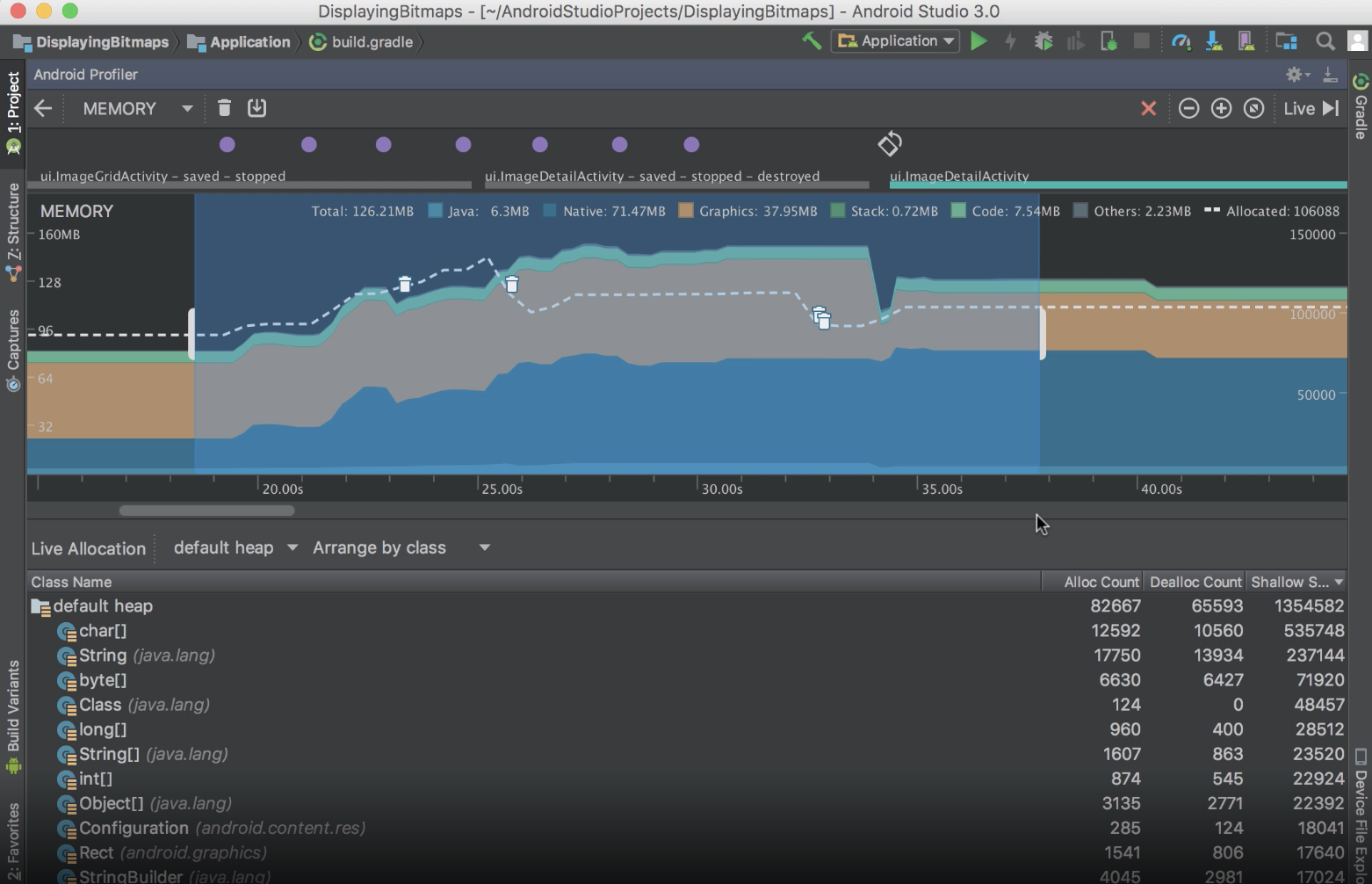Zoom out the timeline with minus icon
The image size is (1372, 884).
click(x=1188, y=108)
